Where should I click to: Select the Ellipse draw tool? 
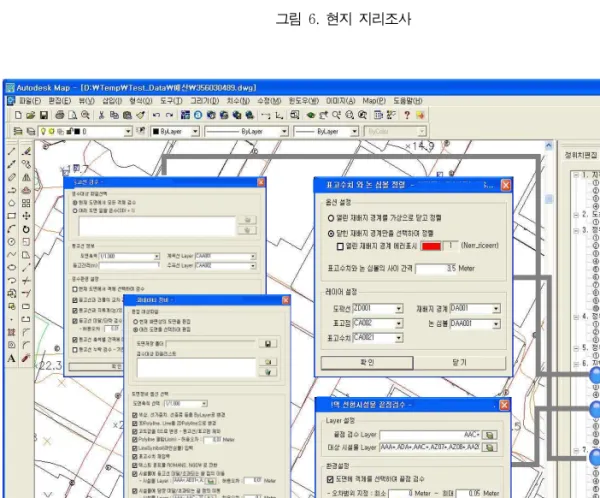click(12, 267)
